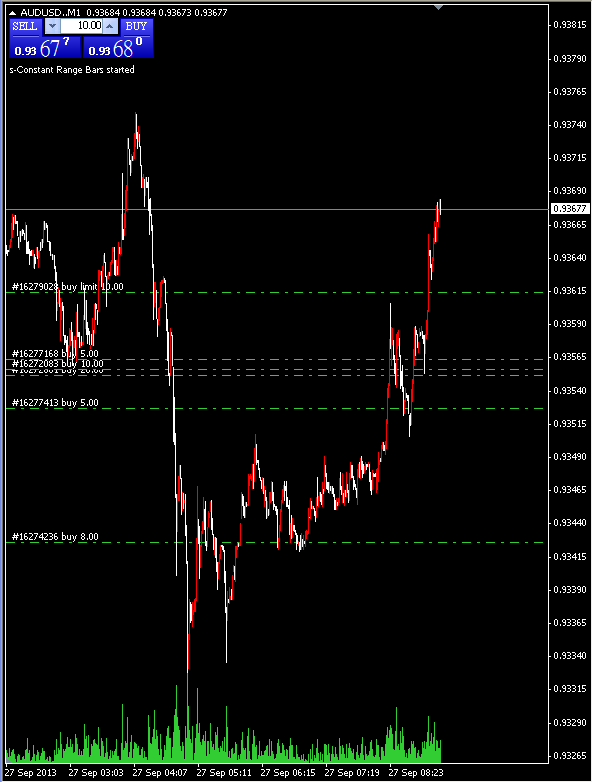
Task: Sell at bid price 0.93677
Action: (x=45, y=48)
